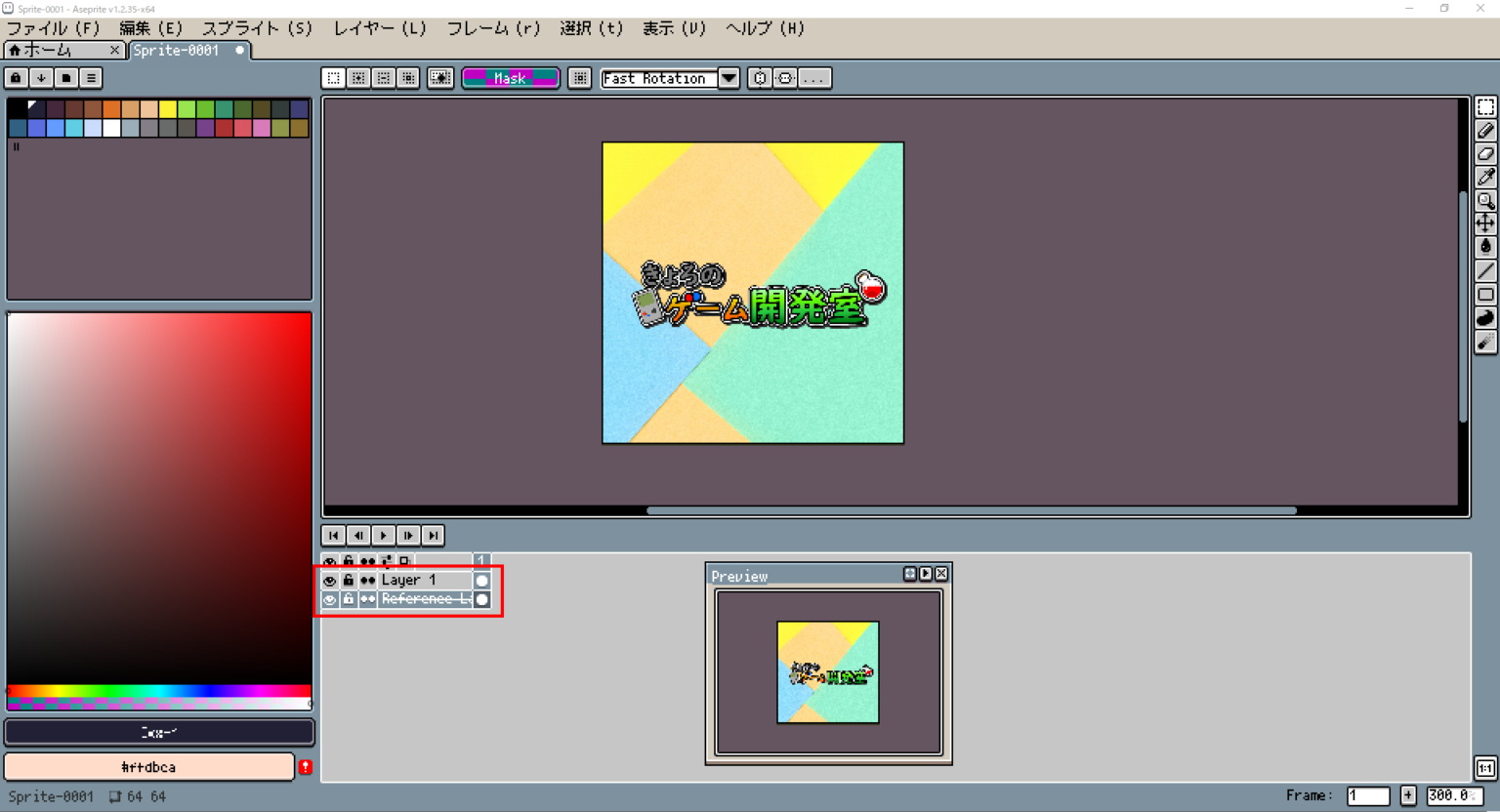Select the Line tool
Viewport: 1500px width, 812px height.
(x=1485, y=271)
